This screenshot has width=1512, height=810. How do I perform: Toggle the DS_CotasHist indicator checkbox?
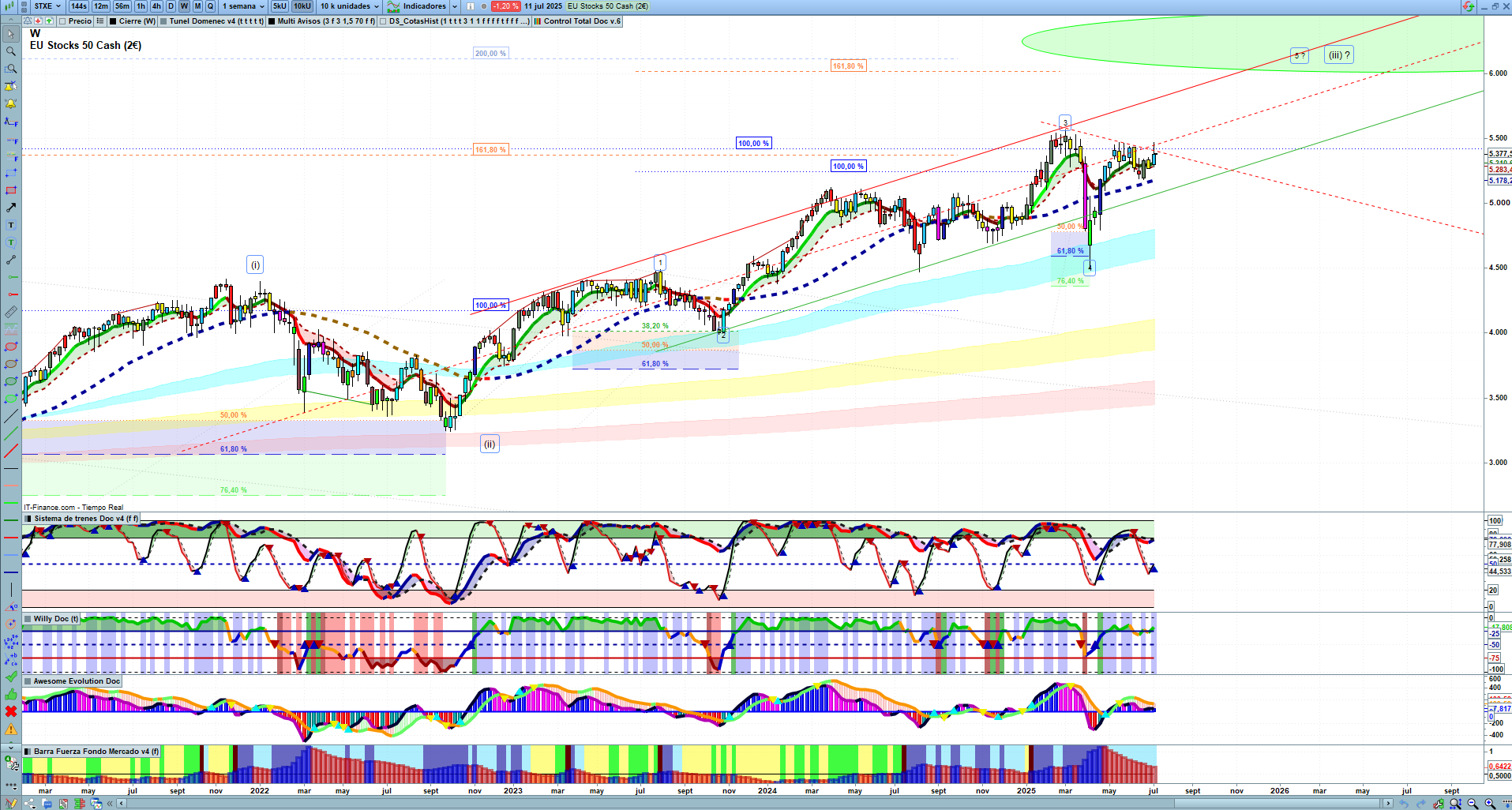[x=383, y=21]
